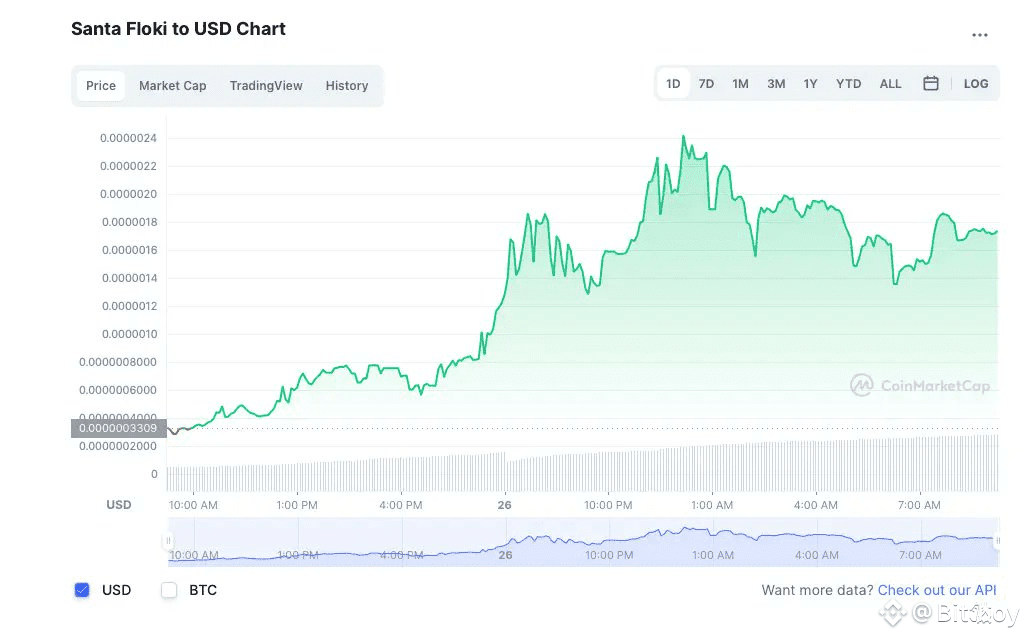Click the left handle of range slider
1032x638 pixels.
click(x=168, y=541)
